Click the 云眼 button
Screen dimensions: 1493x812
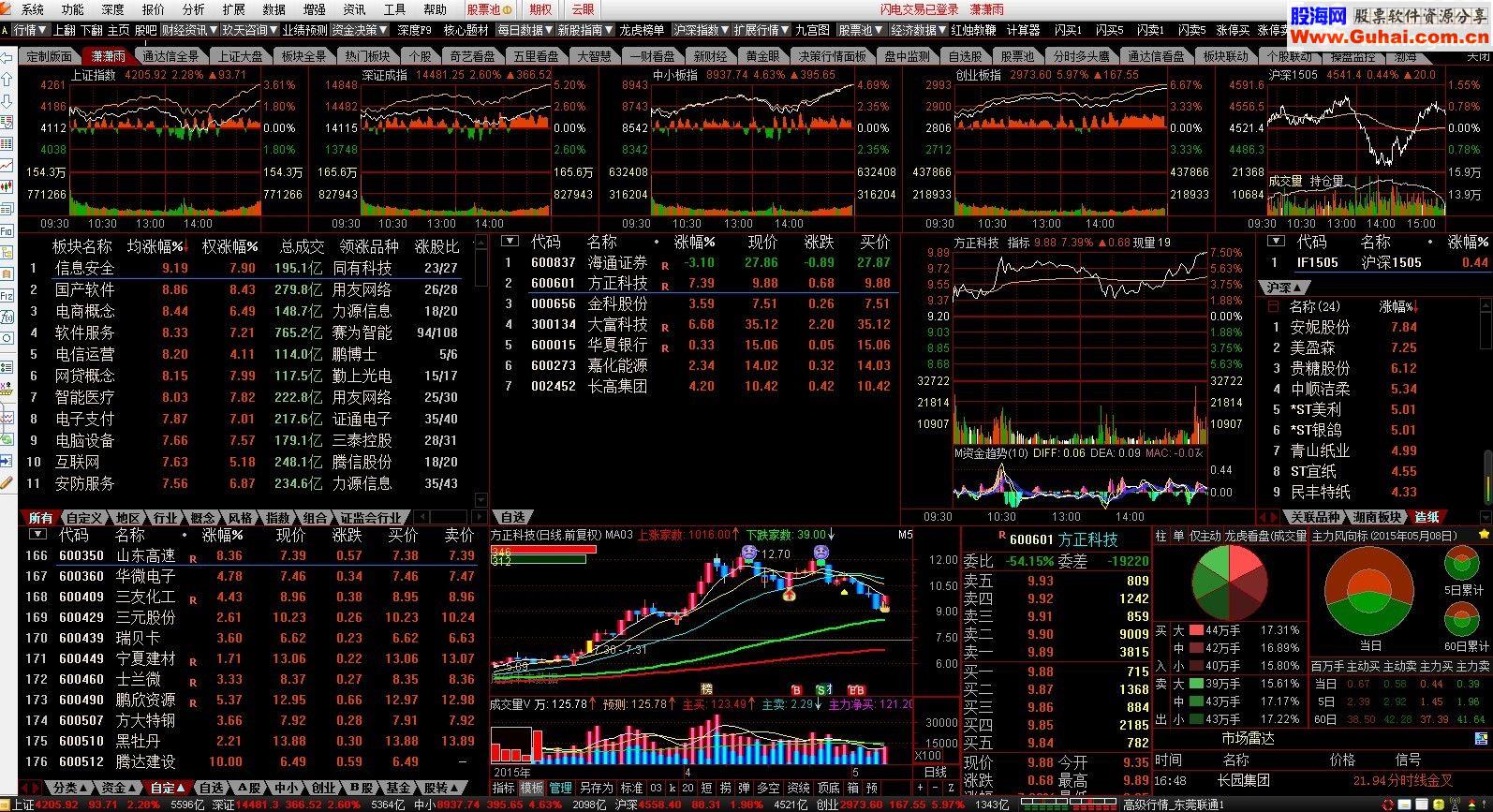(x=583, y=9)
